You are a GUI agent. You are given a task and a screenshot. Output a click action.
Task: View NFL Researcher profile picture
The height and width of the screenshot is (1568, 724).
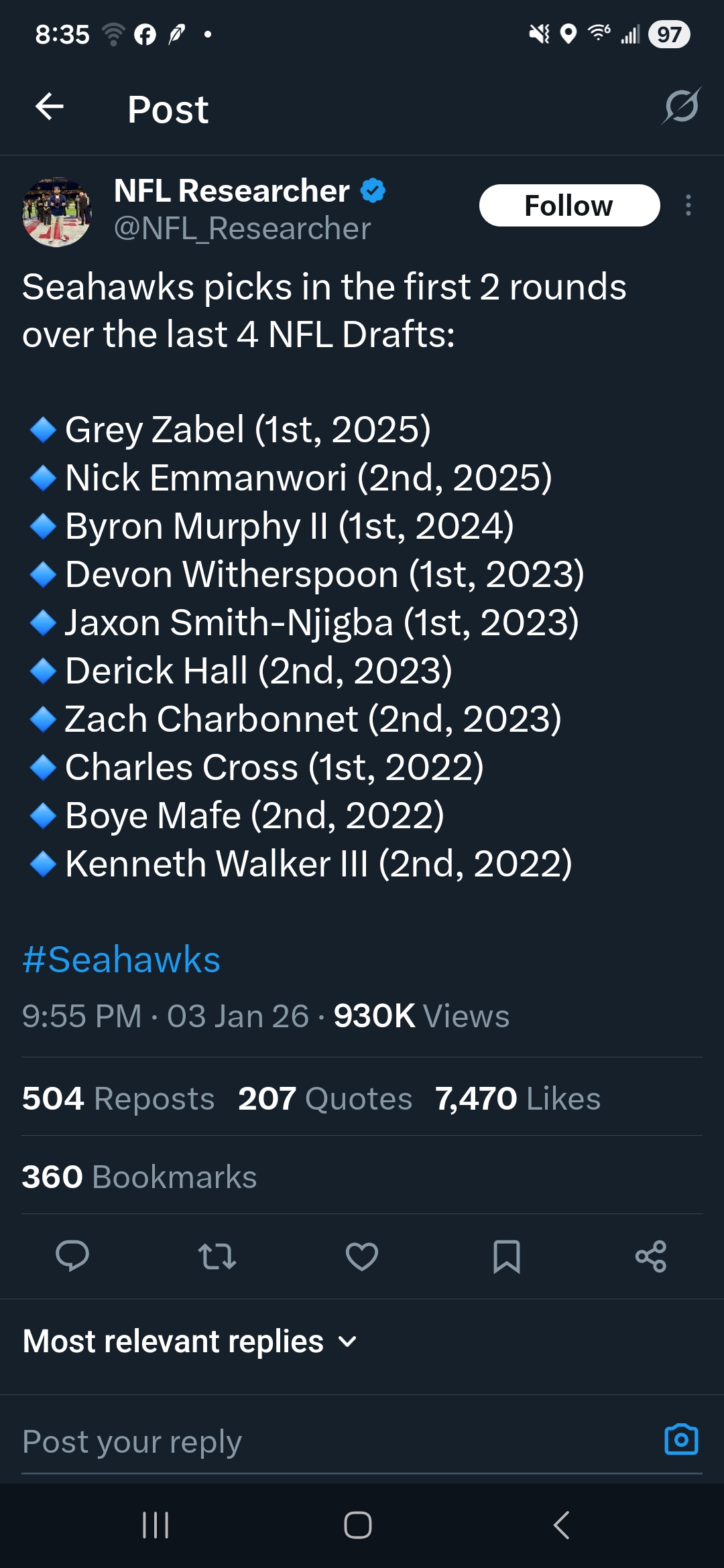click(x=57, y=212)
